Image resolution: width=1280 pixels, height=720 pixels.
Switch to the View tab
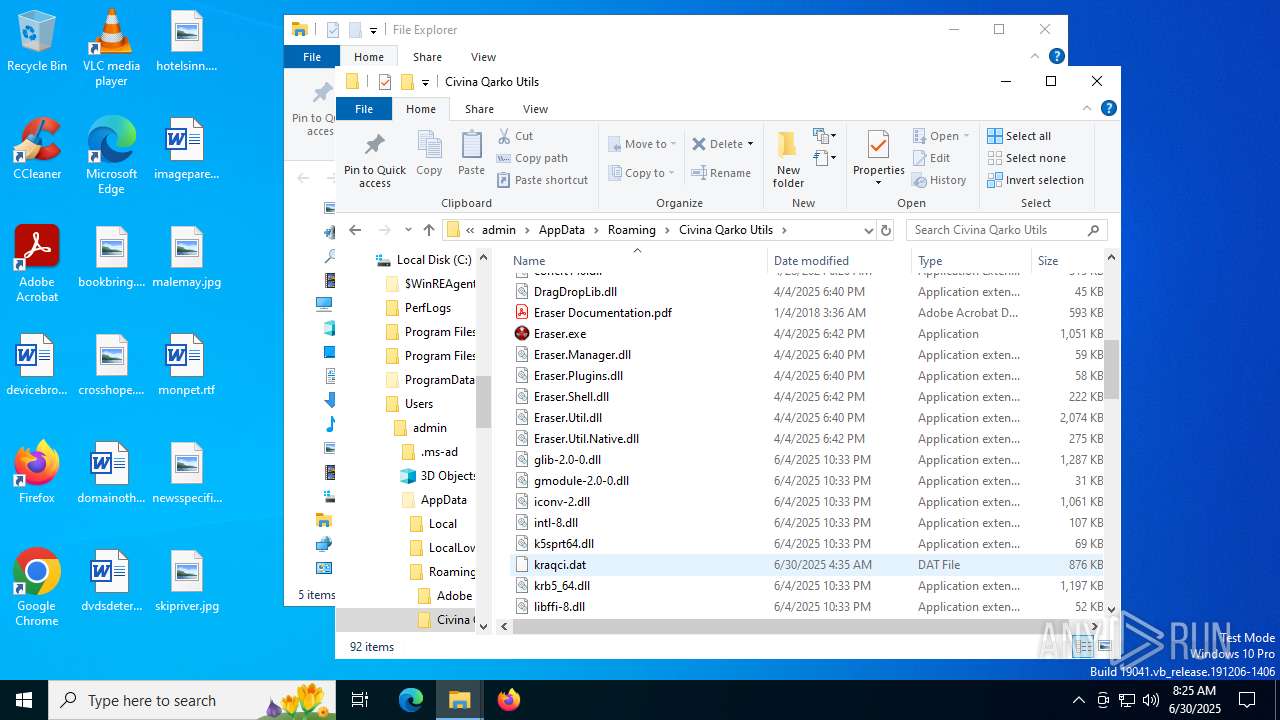[x=535, y=109]
